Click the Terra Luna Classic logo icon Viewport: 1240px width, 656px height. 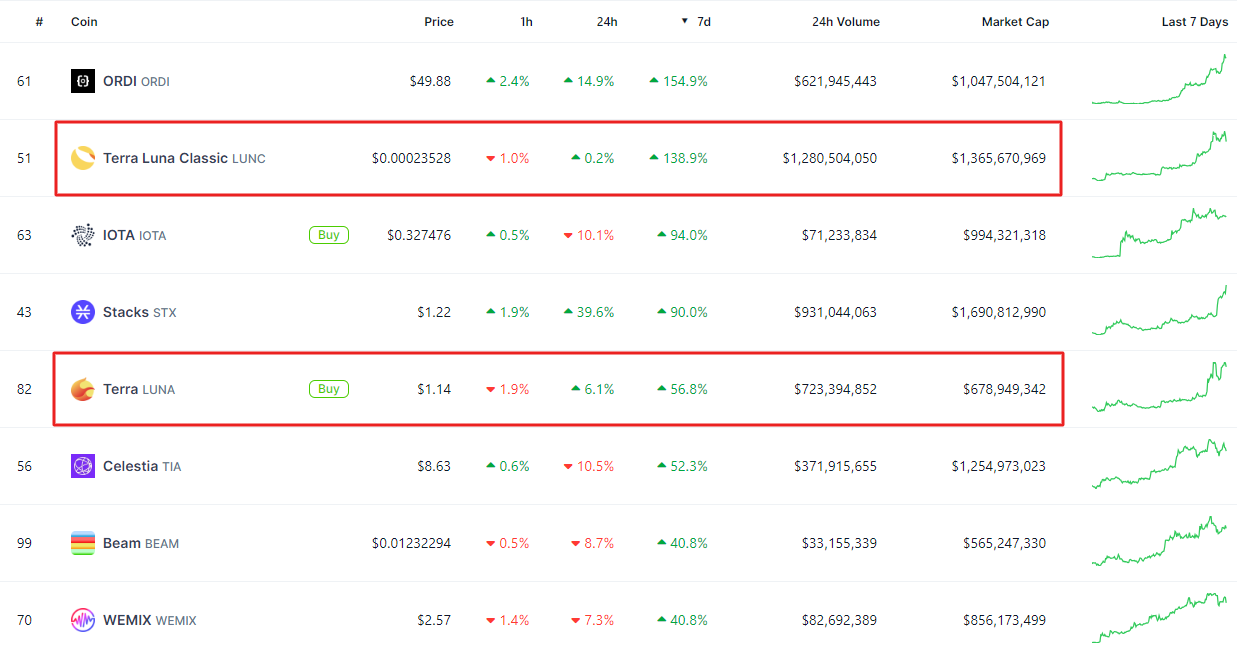click(83, 158)
